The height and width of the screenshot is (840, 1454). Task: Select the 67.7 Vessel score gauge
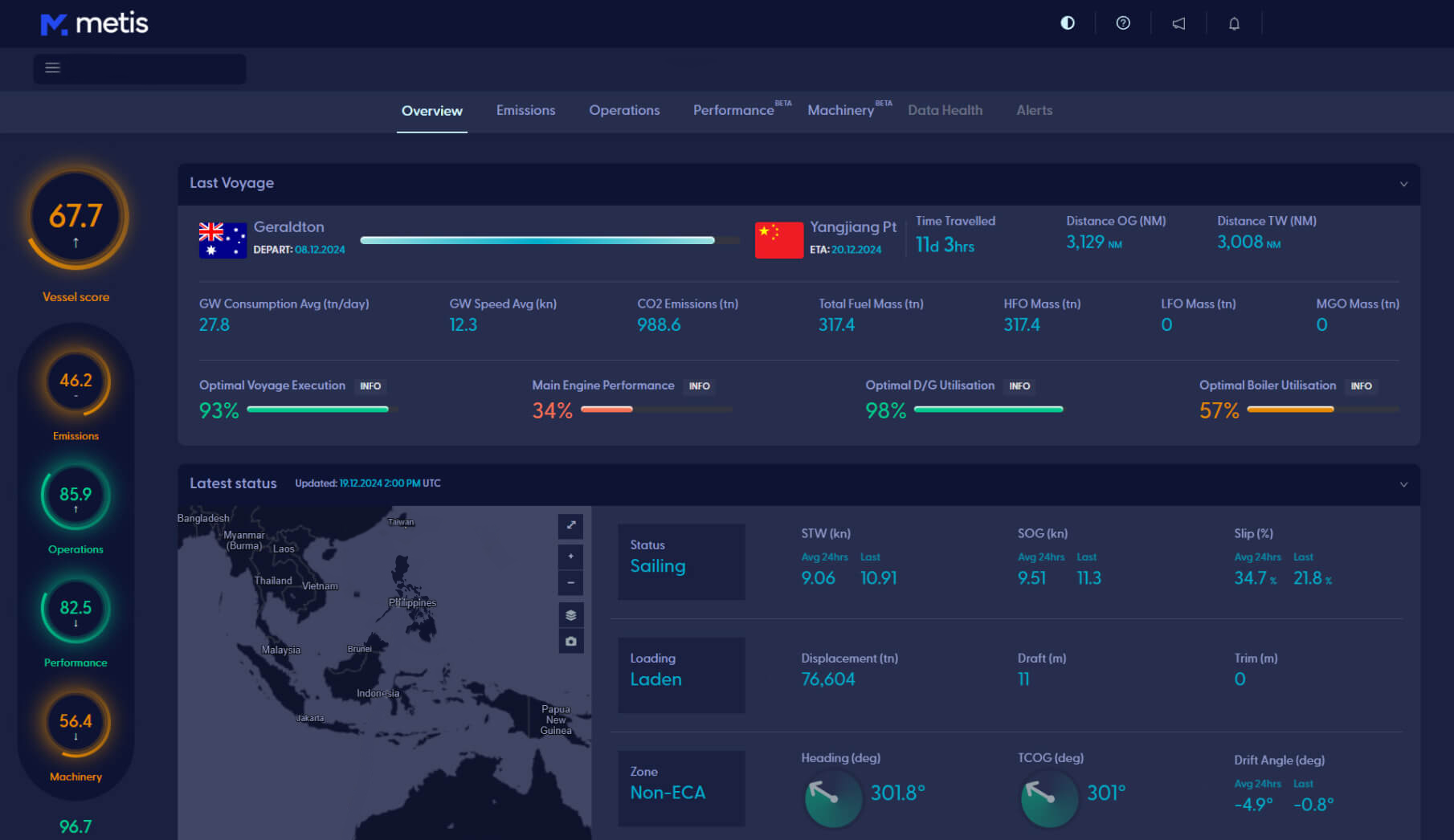(x=76, y=218)
